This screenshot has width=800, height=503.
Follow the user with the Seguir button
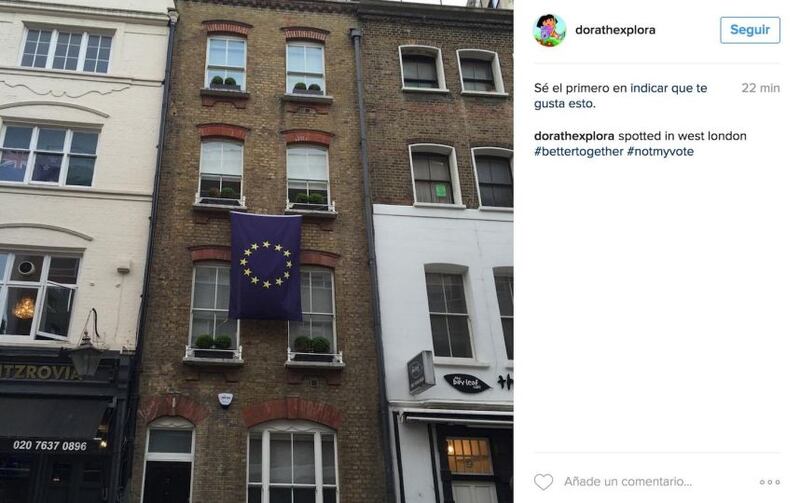tap(750, 30)
